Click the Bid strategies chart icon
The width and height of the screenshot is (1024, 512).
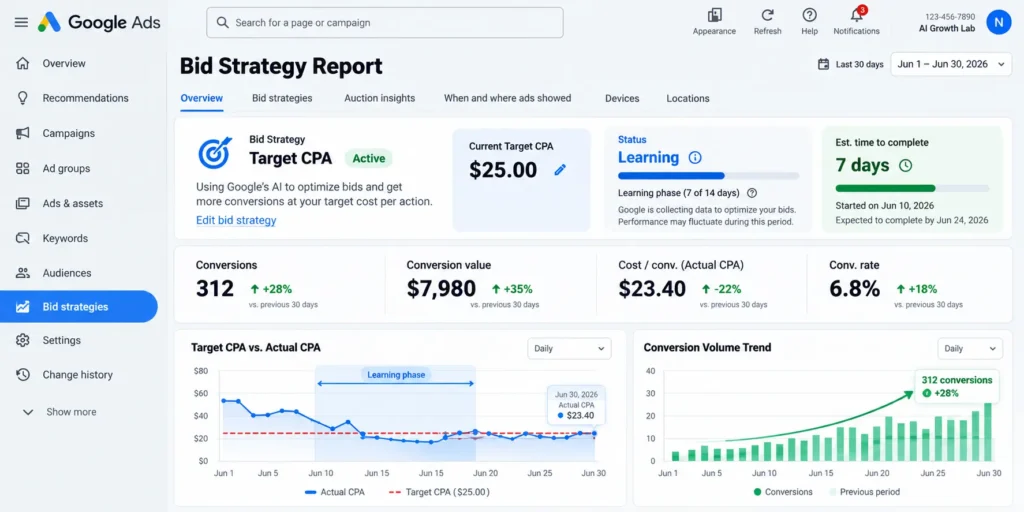tap(23, 307)
